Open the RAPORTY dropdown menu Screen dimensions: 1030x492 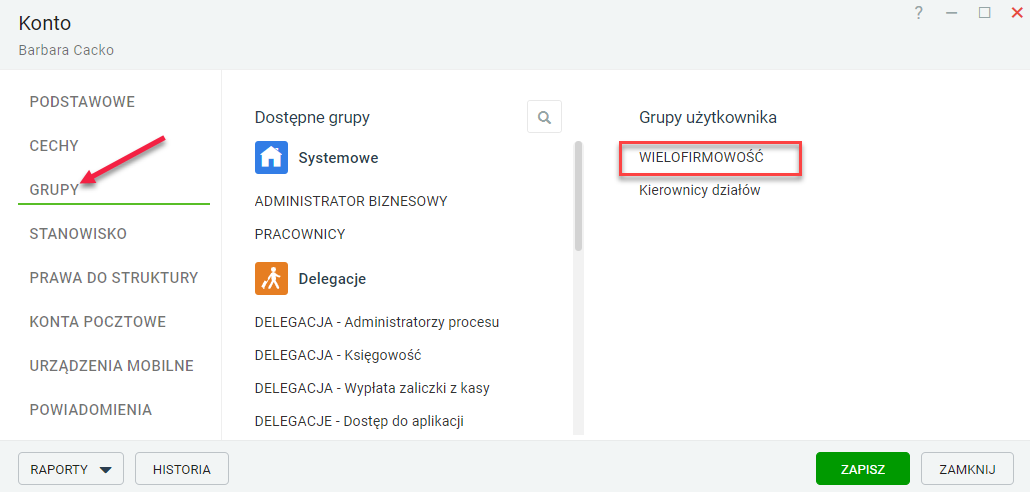71,470
